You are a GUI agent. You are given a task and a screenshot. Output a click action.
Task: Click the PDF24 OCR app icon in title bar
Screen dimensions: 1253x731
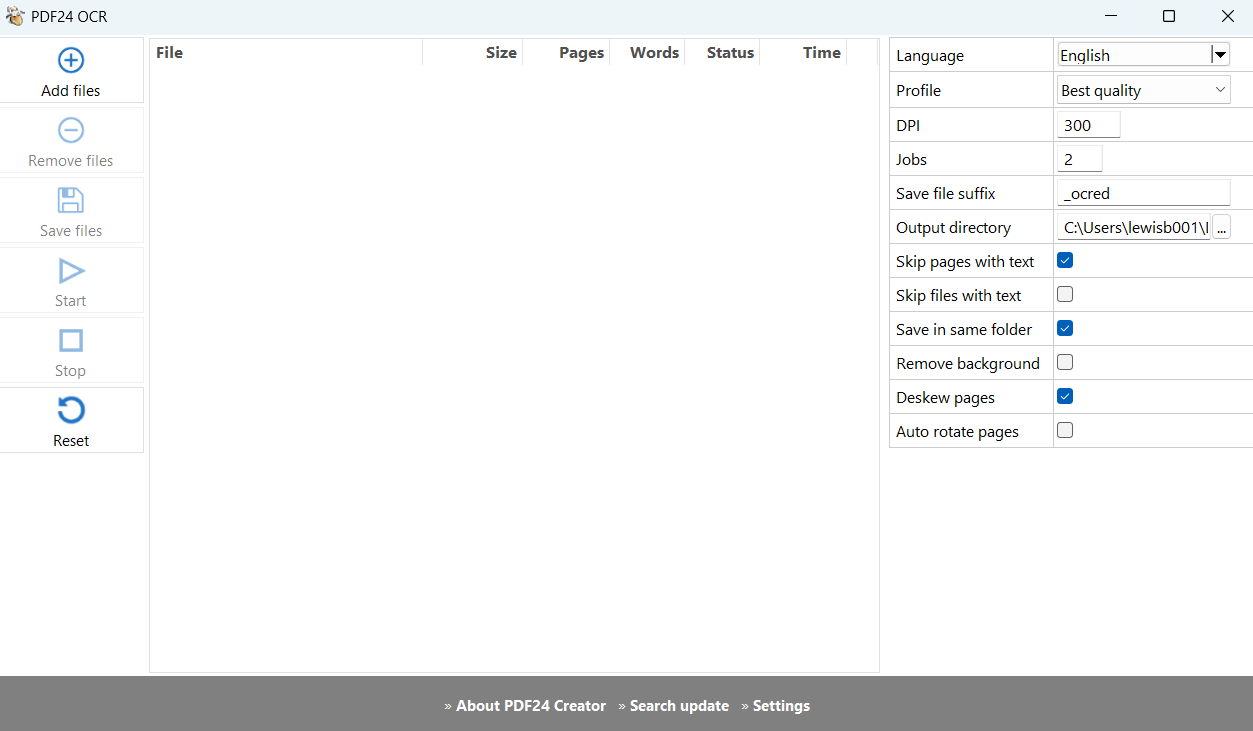pos(15,16)
